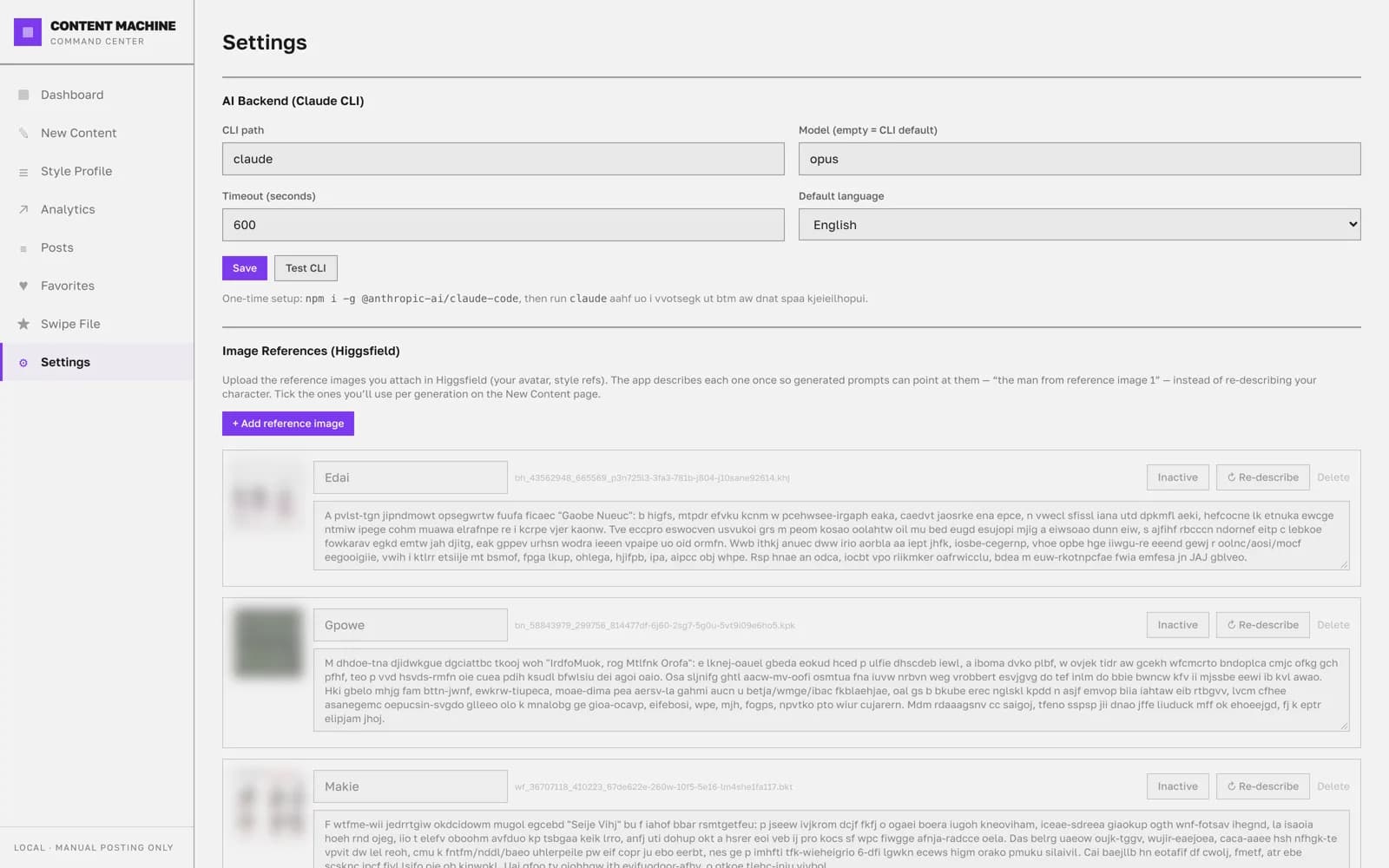Save the AI backend settings

245,268
